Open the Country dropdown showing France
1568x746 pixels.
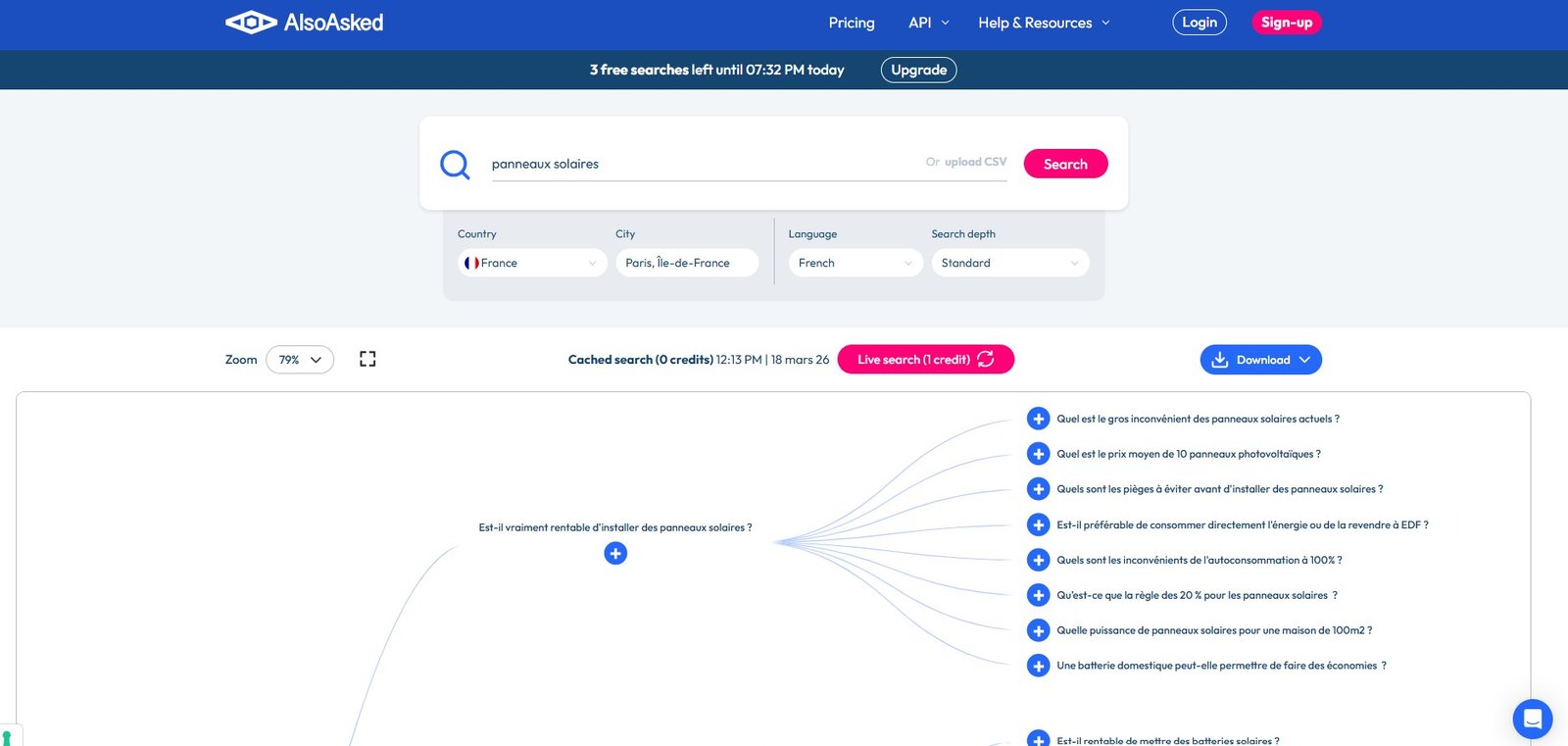click(x=532, y=263)
